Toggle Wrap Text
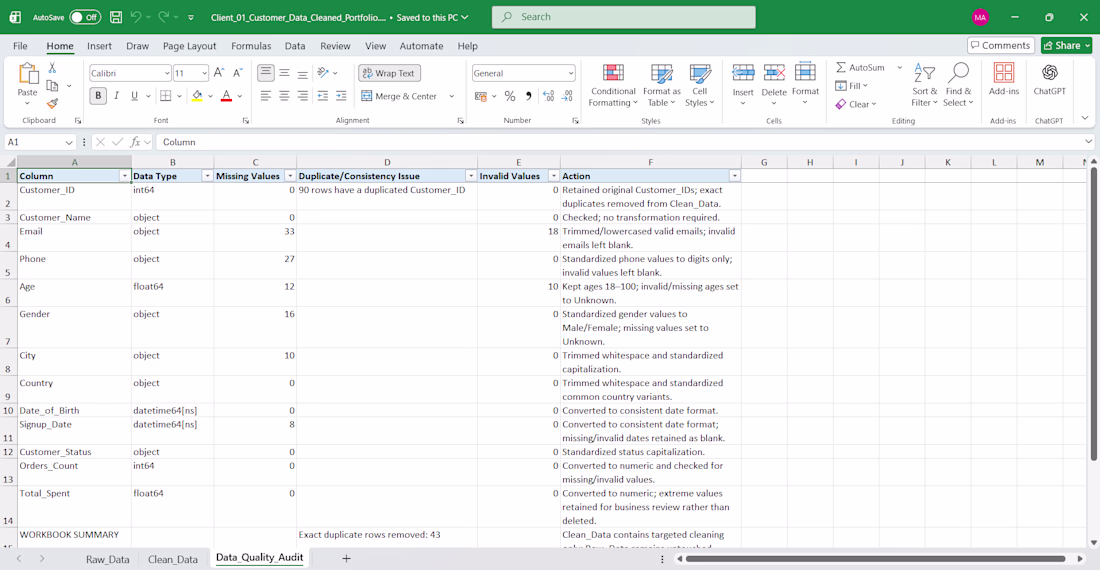The width and height of the screenshot is (1100, 570). [389, 73]
